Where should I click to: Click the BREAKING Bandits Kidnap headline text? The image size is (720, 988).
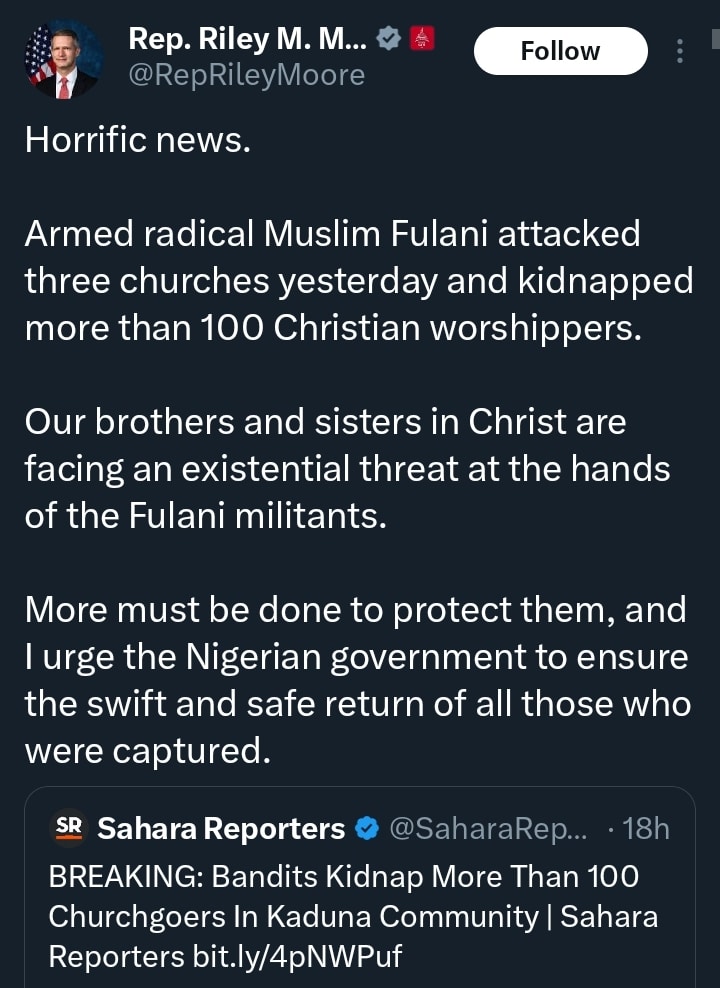coord(343,877)
